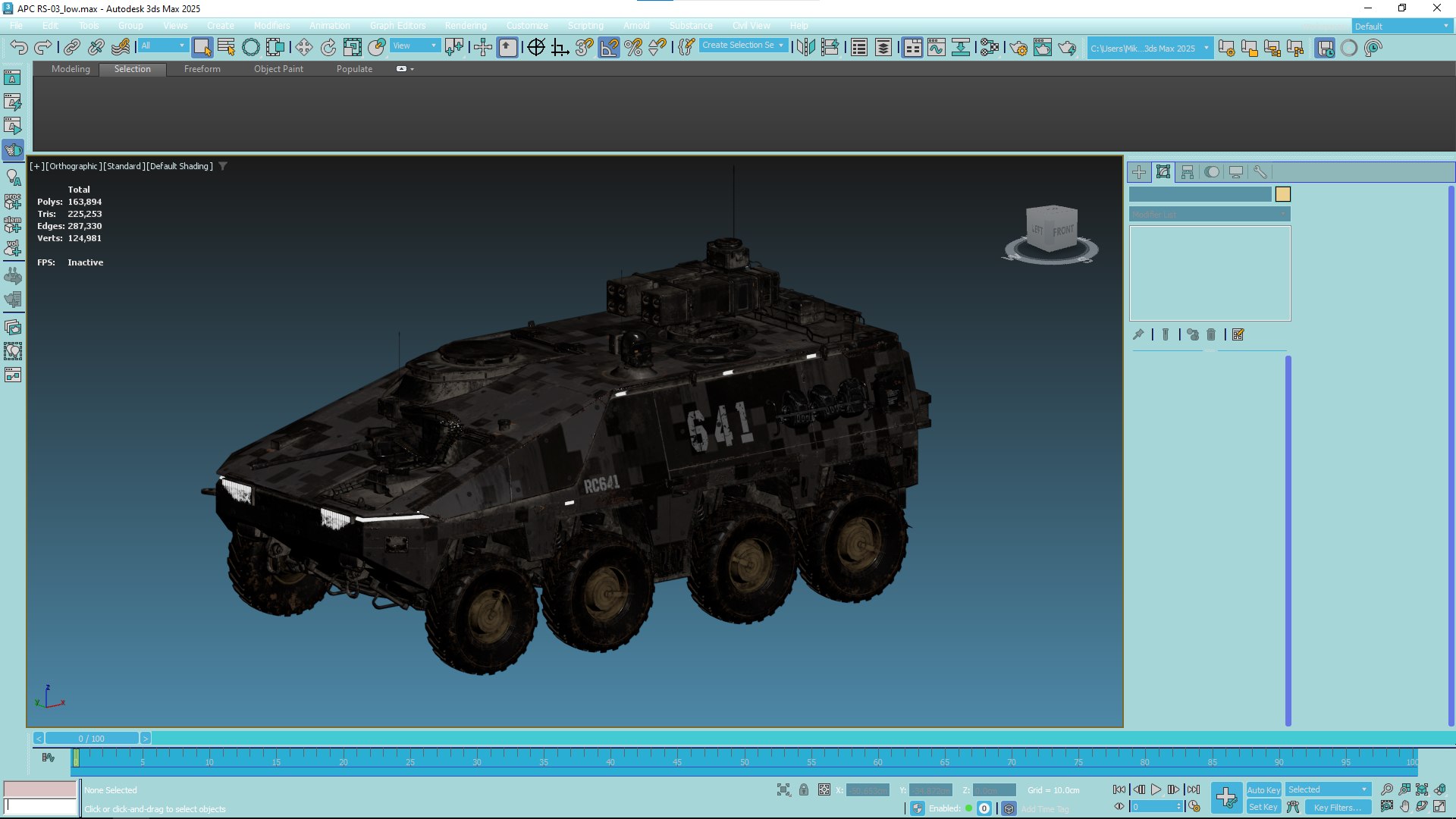Toggle 3D Snaps button
The image size is (1456, 819).
click(585, 48)
